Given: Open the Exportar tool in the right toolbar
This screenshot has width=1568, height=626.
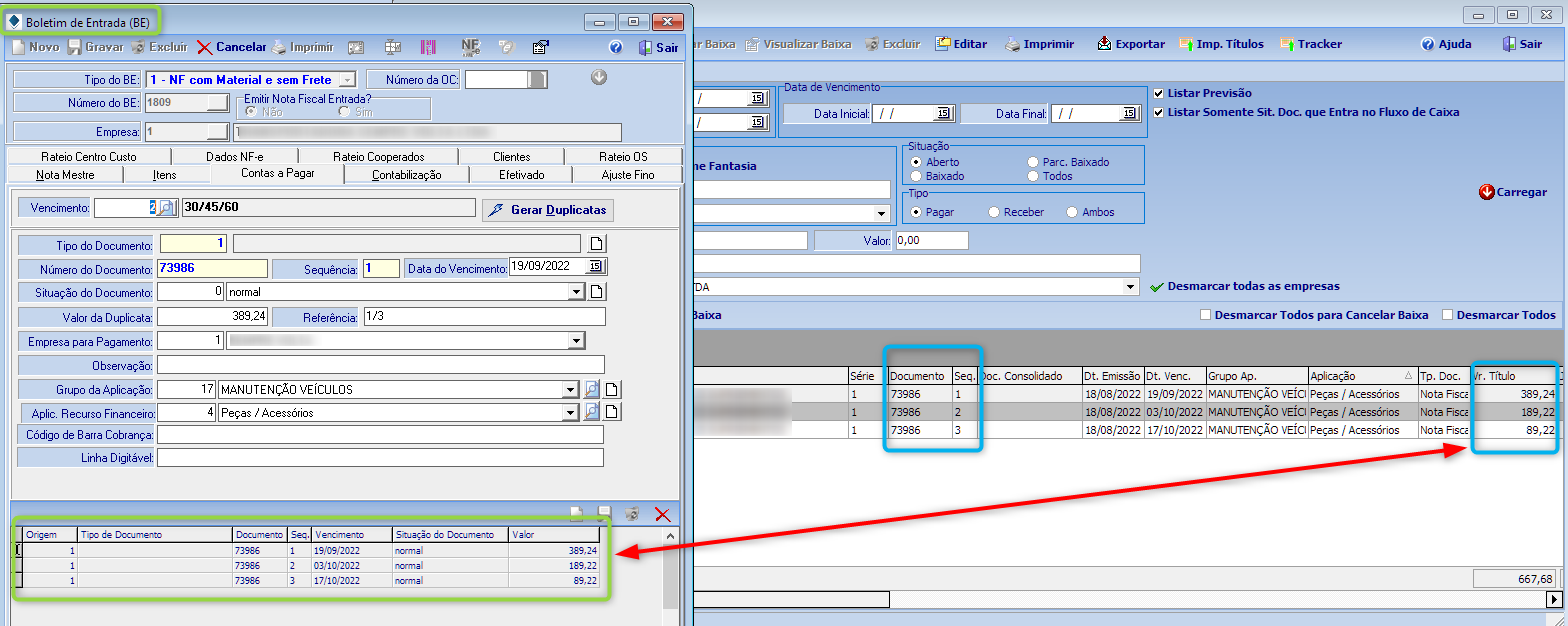Looking at the screenshot, I should point(1105,44).
